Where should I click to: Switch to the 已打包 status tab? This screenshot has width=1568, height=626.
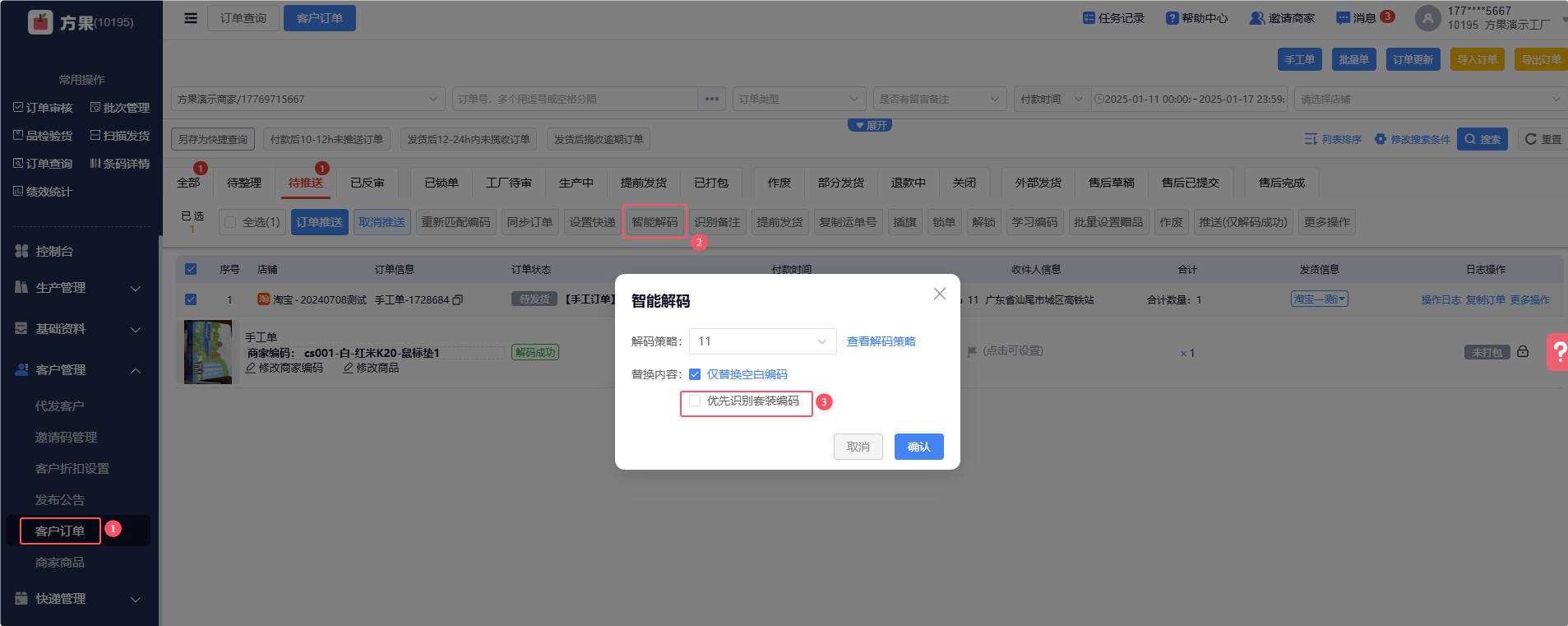pos(710,183)
